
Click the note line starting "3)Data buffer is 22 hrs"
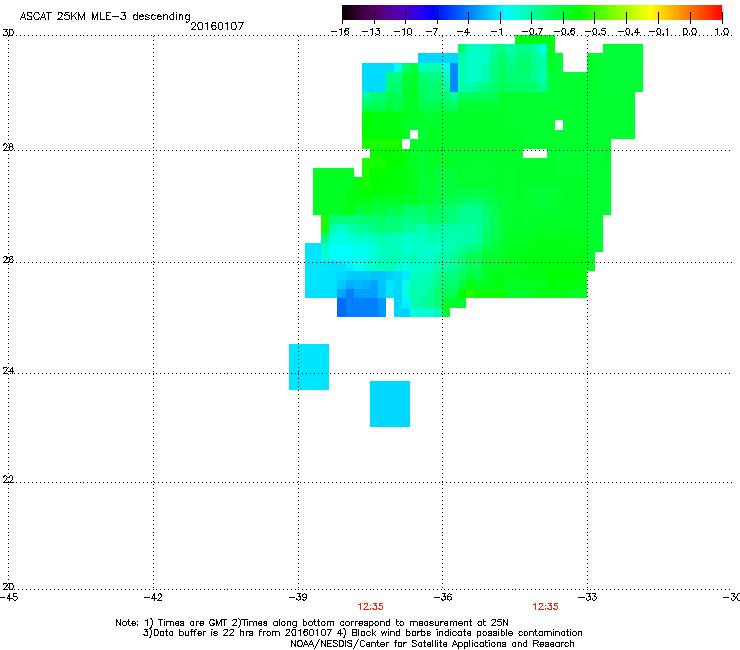point(362,633)
